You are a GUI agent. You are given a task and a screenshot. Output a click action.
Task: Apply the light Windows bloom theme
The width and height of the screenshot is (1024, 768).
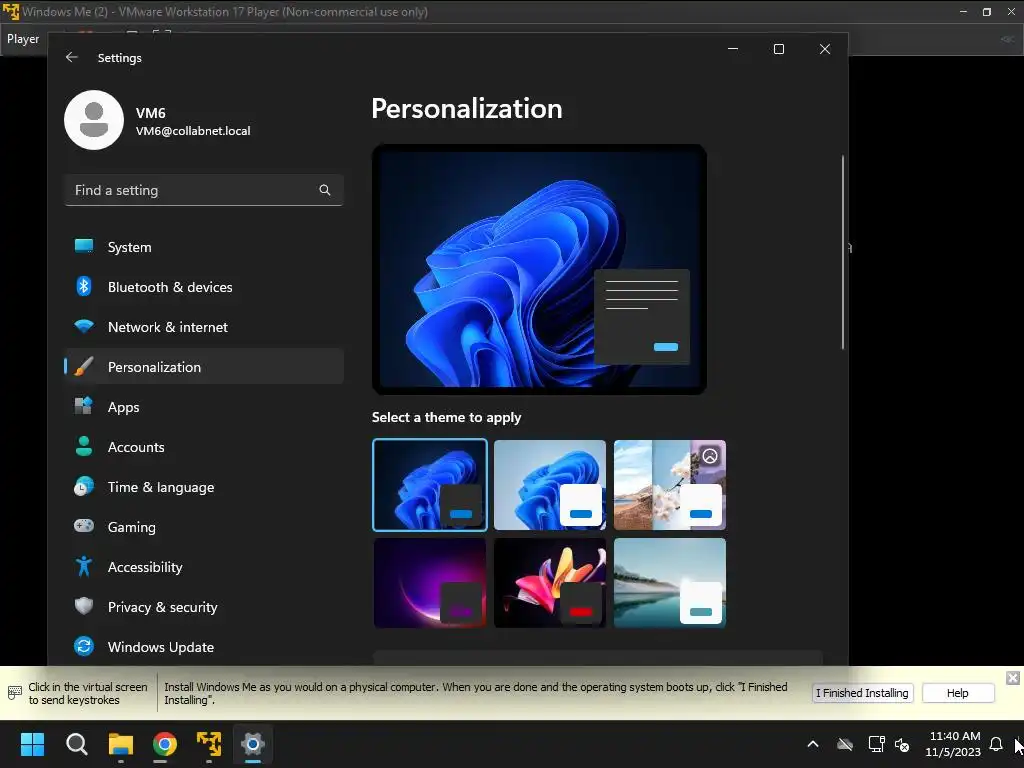point(550,485)
